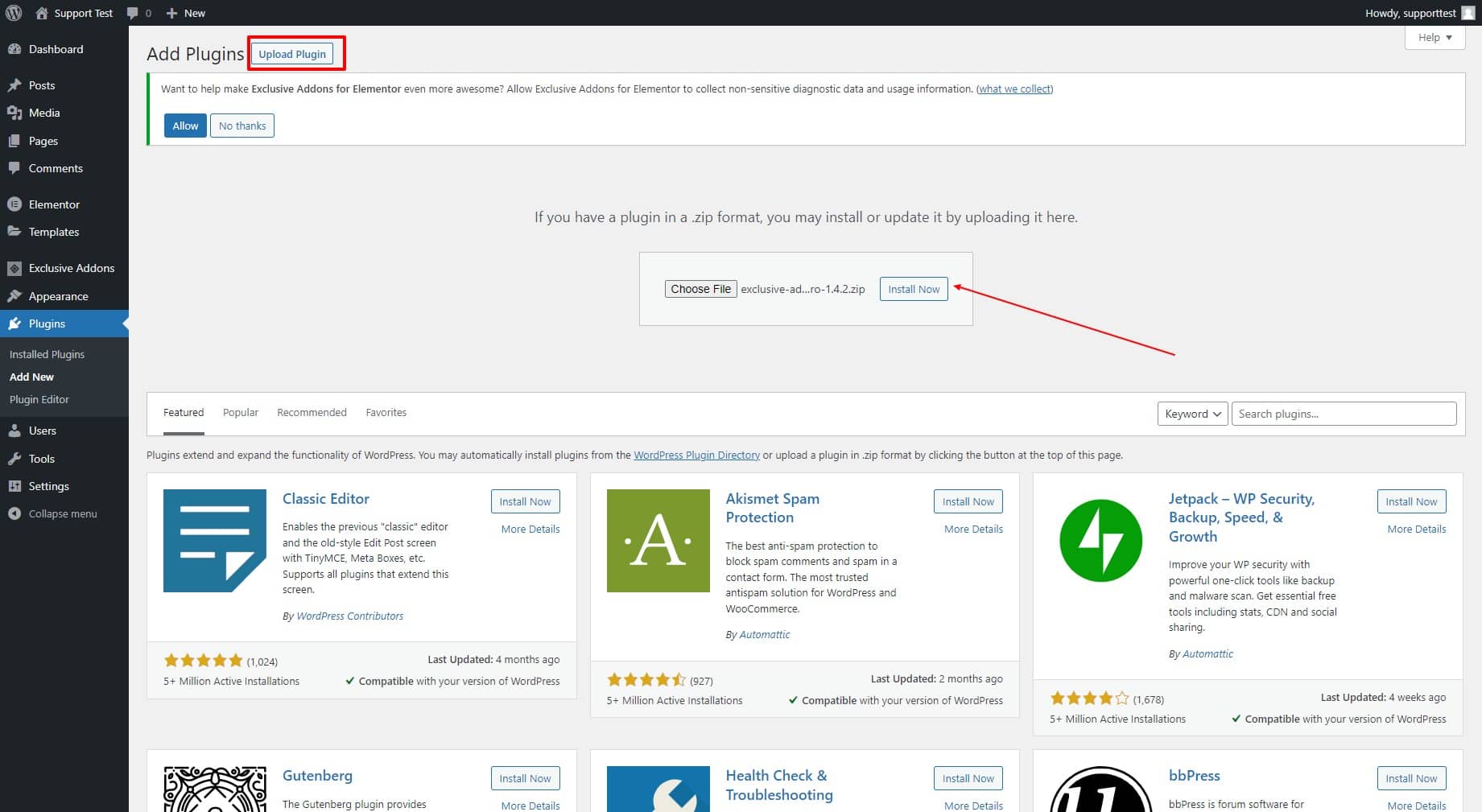Open the Automattic author link under Akismet
This screenshot has width=1482, height=812.
(764, 635)
